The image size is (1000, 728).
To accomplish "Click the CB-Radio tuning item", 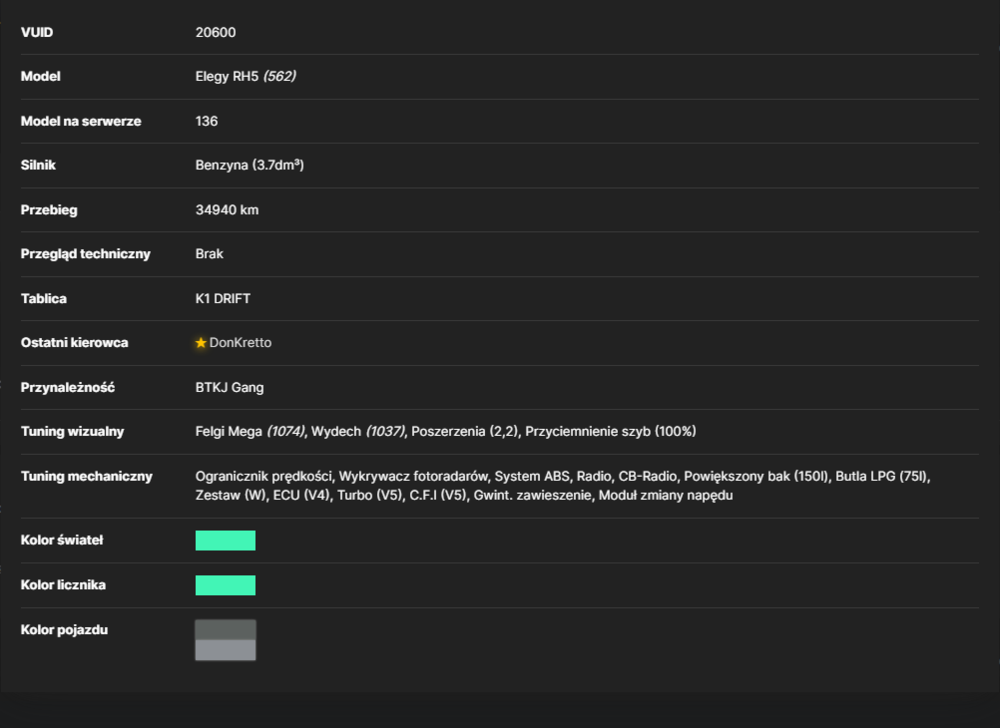I will tap(647, 477).
